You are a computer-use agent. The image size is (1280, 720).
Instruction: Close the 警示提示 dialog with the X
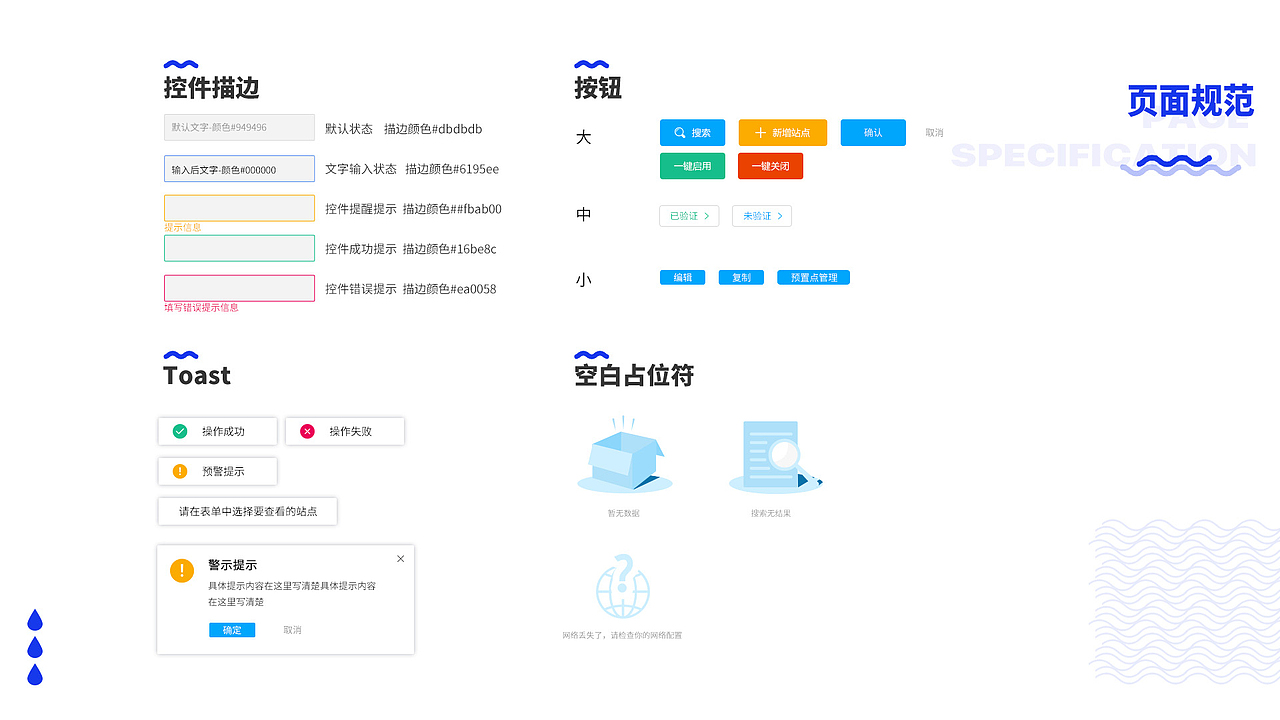[x=400, y=558]
